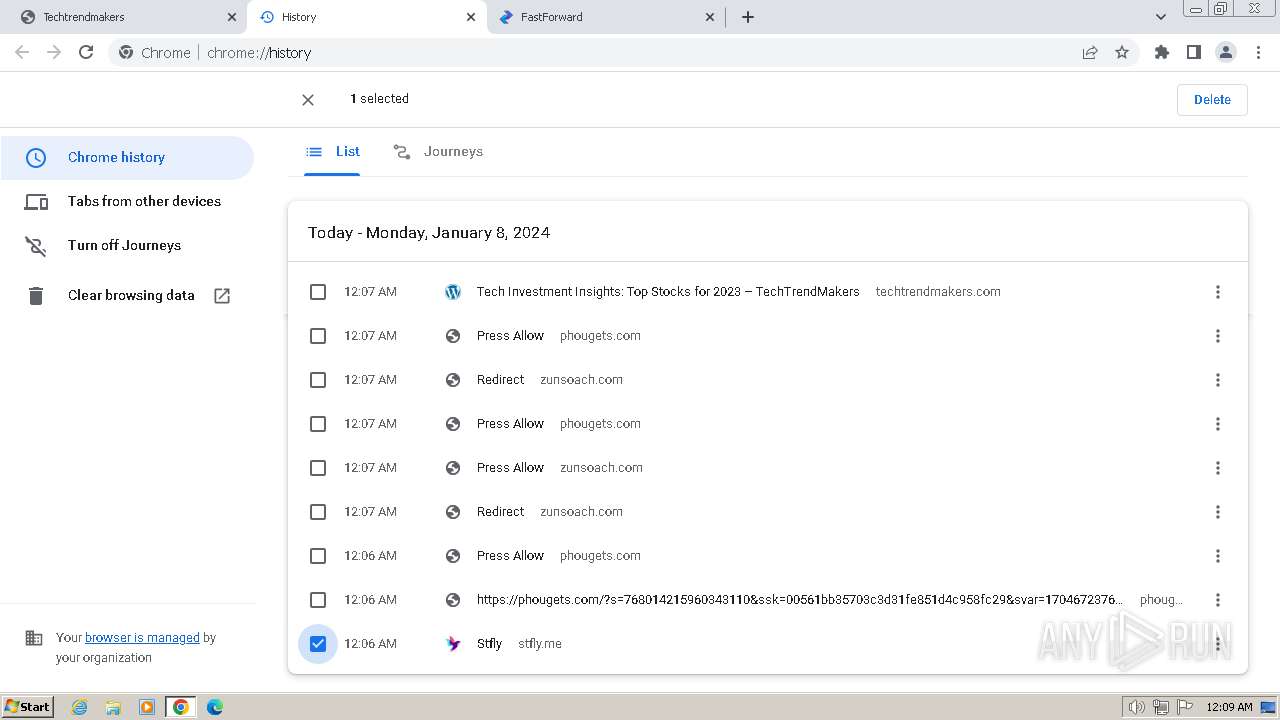
Task: Cancel selection with the X icon
Action: [x=308, y=99]
